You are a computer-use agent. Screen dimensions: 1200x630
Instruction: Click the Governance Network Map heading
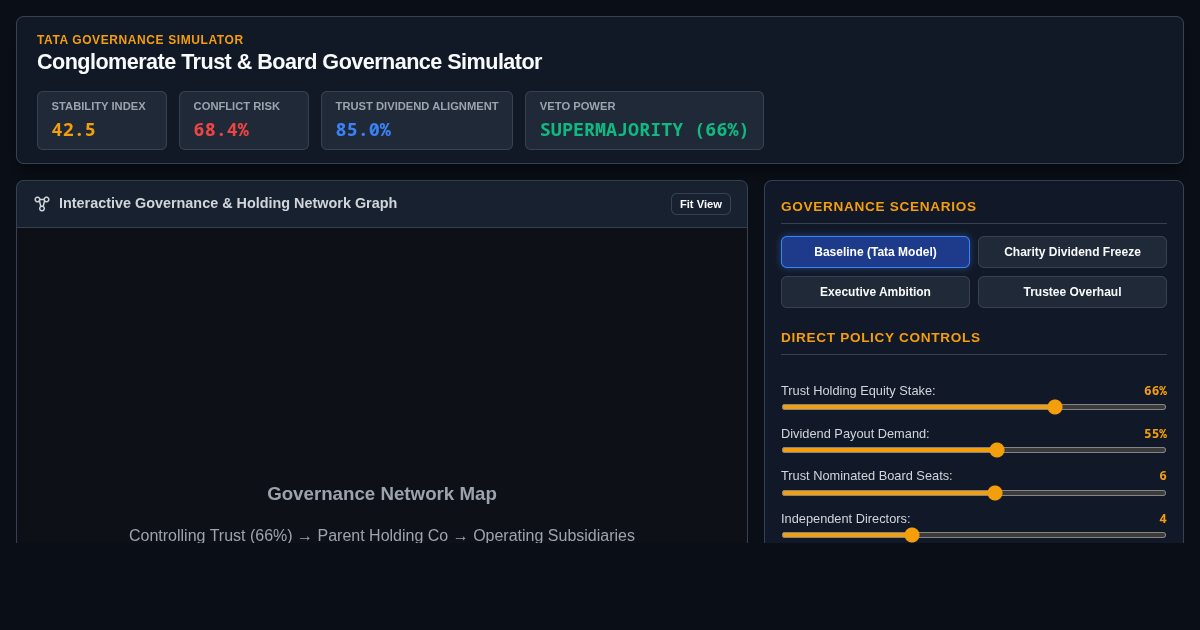pyautogui.click(x=382, y=494)
